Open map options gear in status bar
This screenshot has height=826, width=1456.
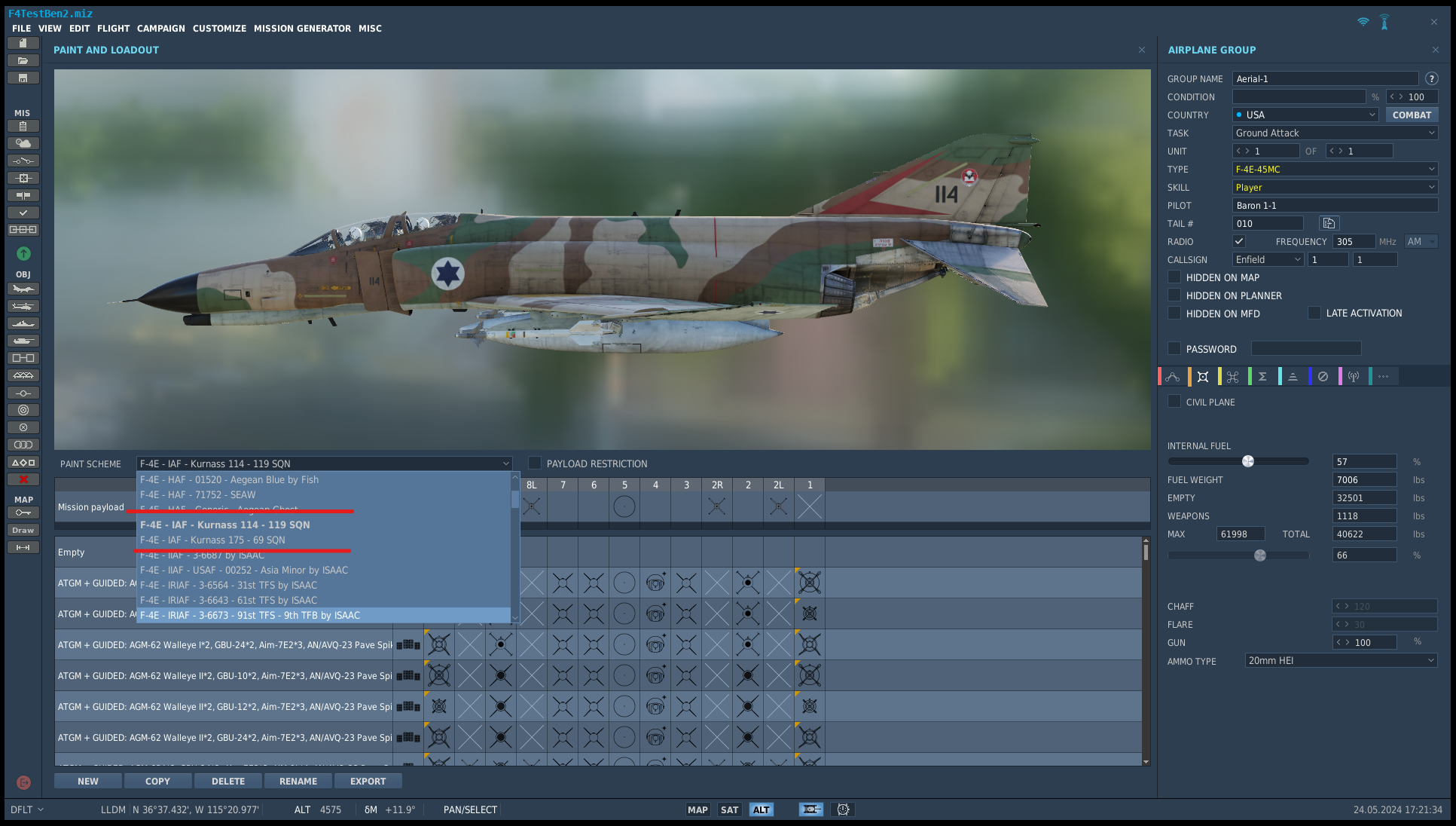(x=843, y=809)
